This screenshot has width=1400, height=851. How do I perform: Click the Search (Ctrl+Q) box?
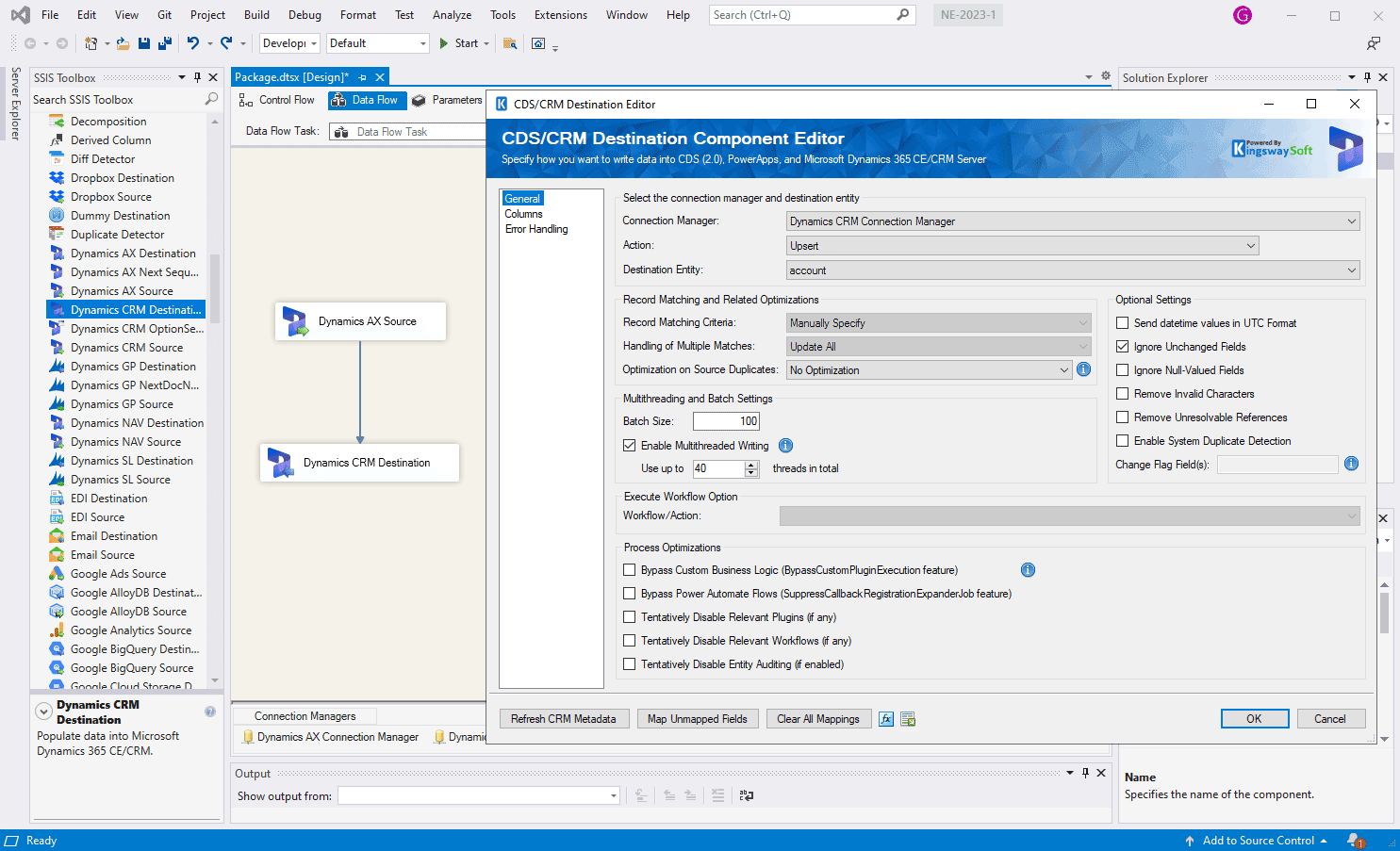coord(812,15)
